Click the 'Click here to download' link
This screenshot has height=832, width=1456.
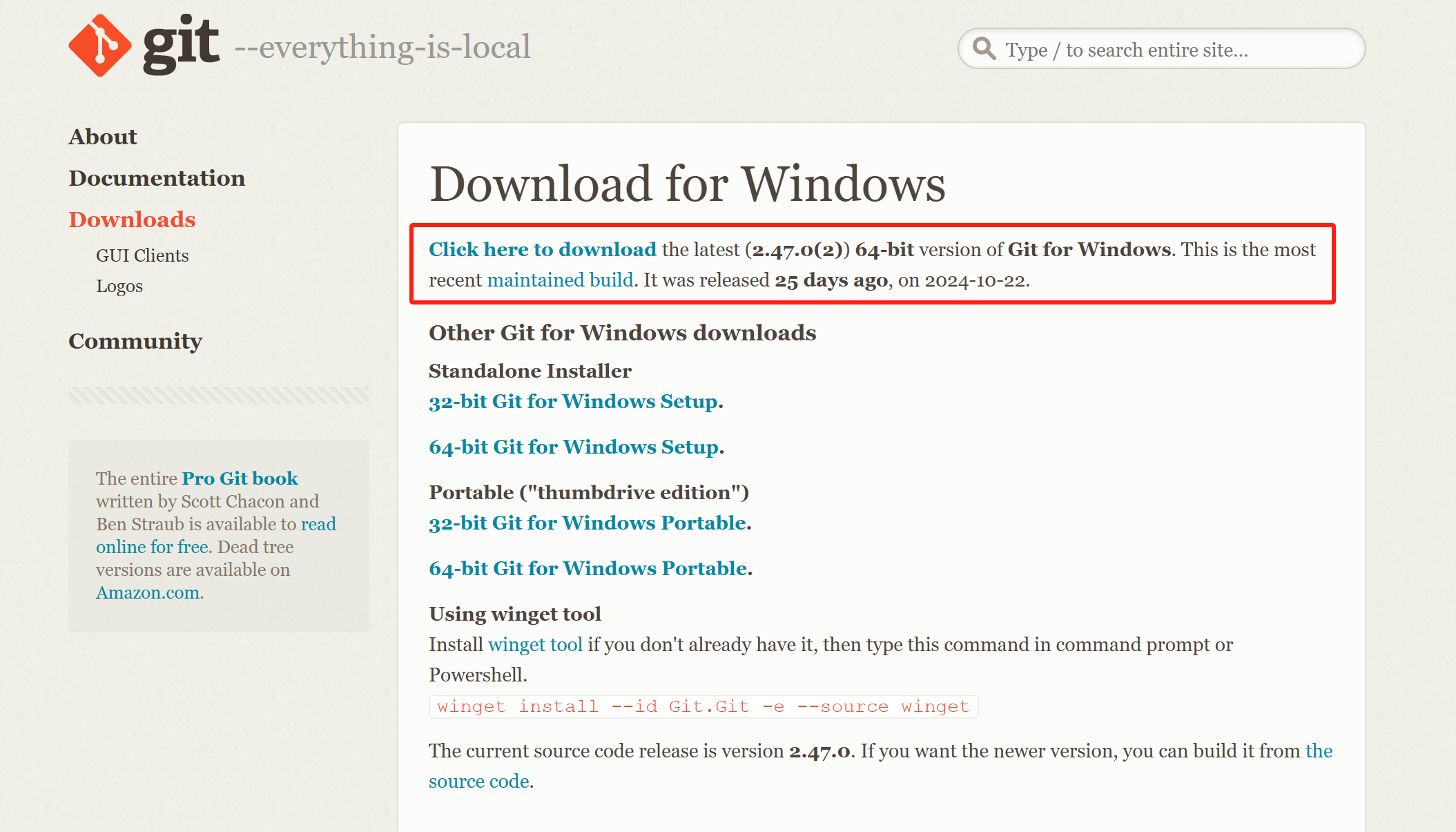542,249
